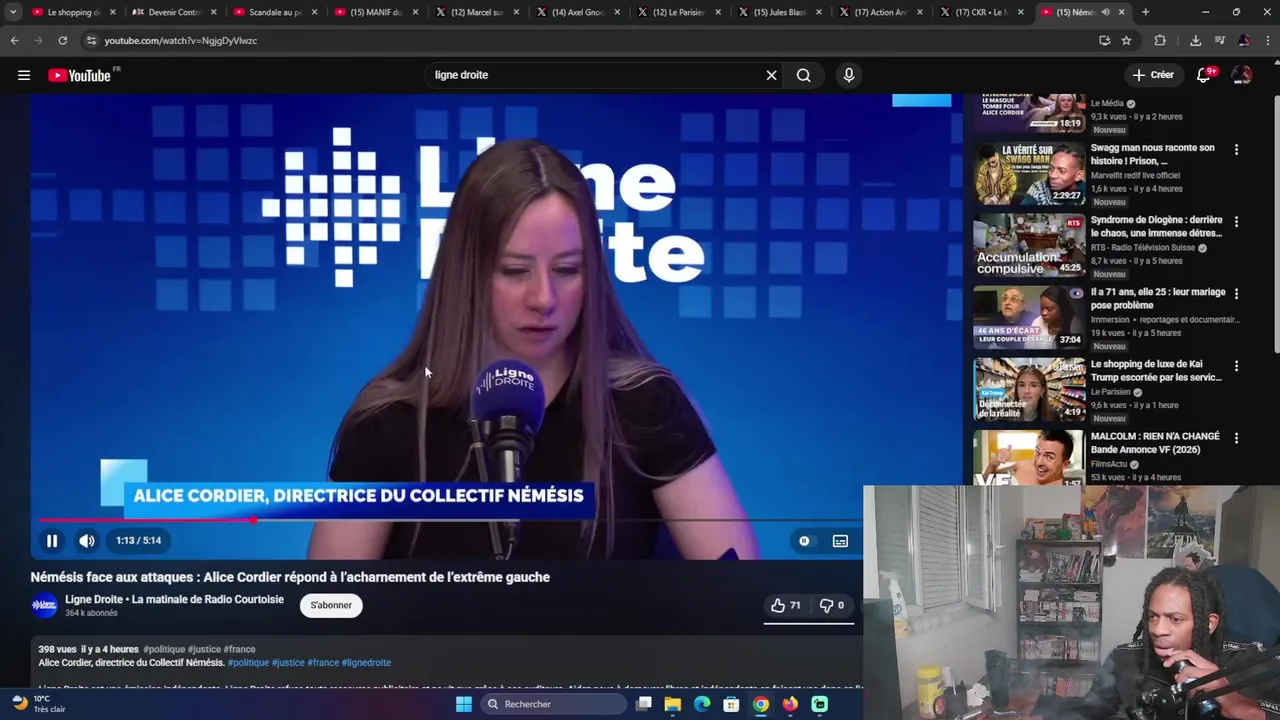Click the RTS - Radio Télévision Suisse channel
Viewport: 1280px width, 720px height.
coord(1143,248)
